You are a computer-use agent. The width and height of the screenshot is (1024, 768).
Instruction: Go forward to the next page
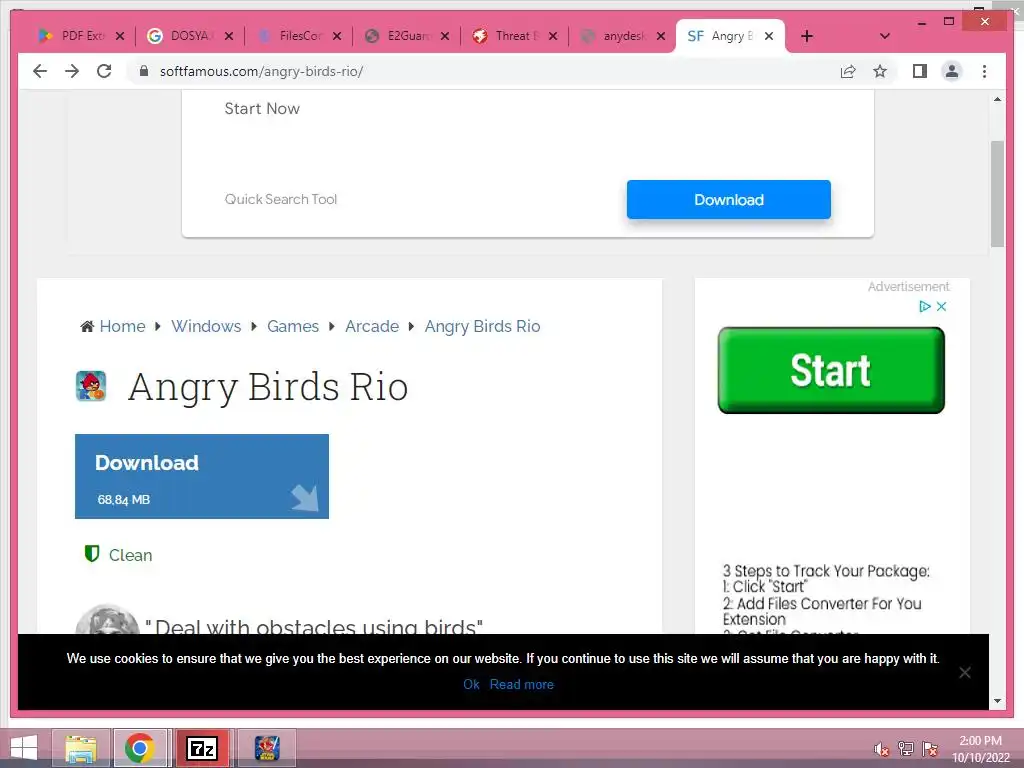click(72, 71)
